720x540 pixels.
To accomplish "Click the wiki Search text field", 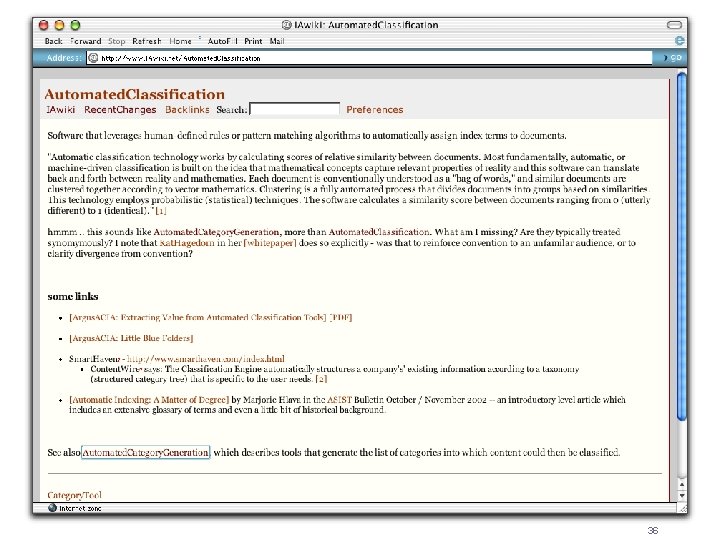I will 294,109.
